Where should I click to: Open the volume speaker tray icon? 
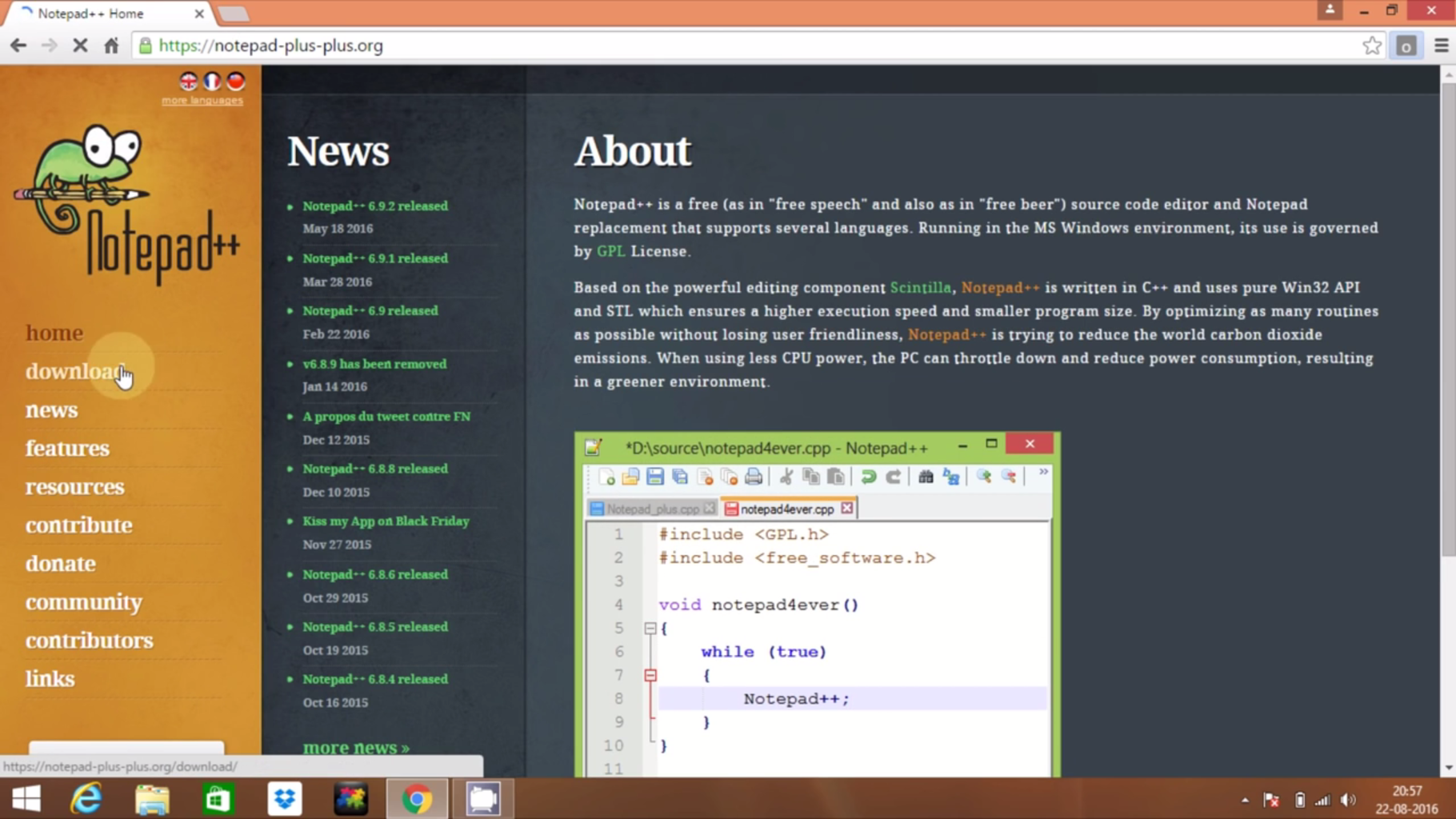(1349, 800)
